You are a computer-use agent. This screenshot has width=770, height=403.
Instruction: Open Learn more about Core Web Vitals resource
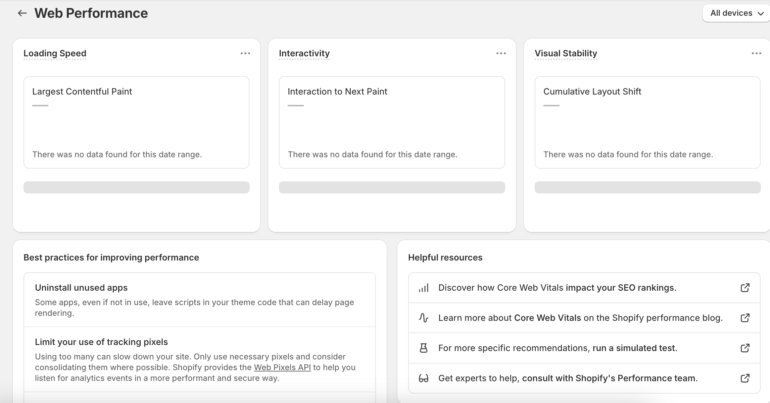click(580, 318)
